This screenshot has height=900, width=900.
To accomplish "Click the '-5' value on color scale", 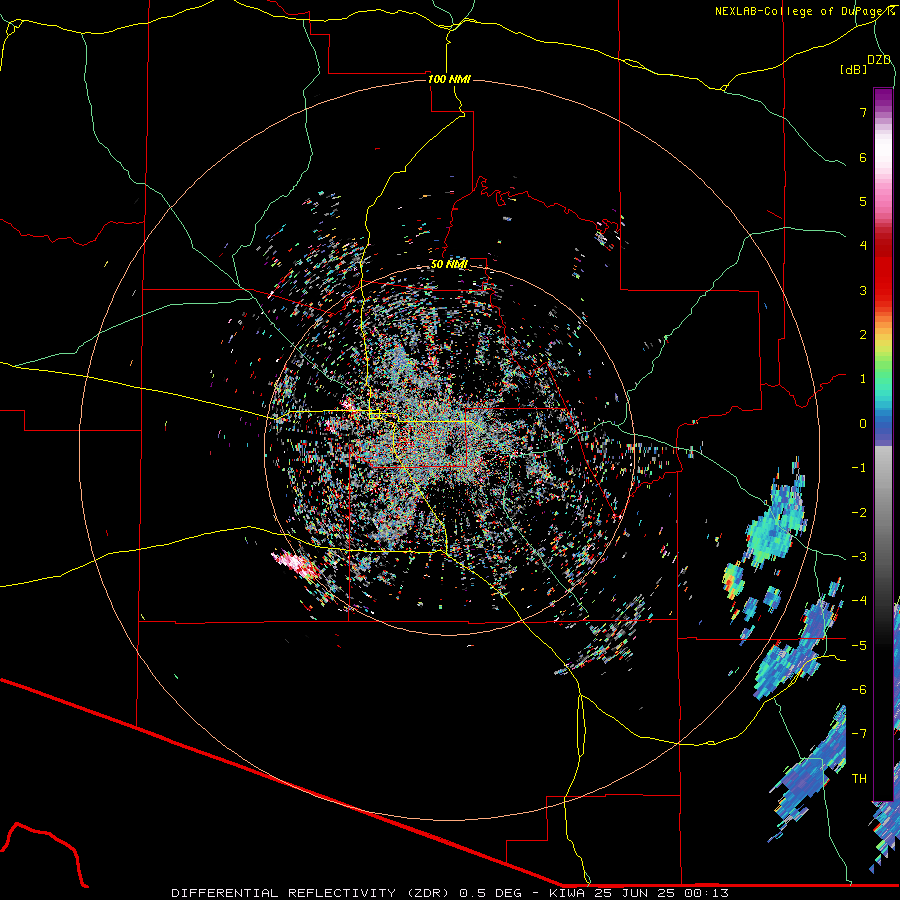I will point(859,646).
